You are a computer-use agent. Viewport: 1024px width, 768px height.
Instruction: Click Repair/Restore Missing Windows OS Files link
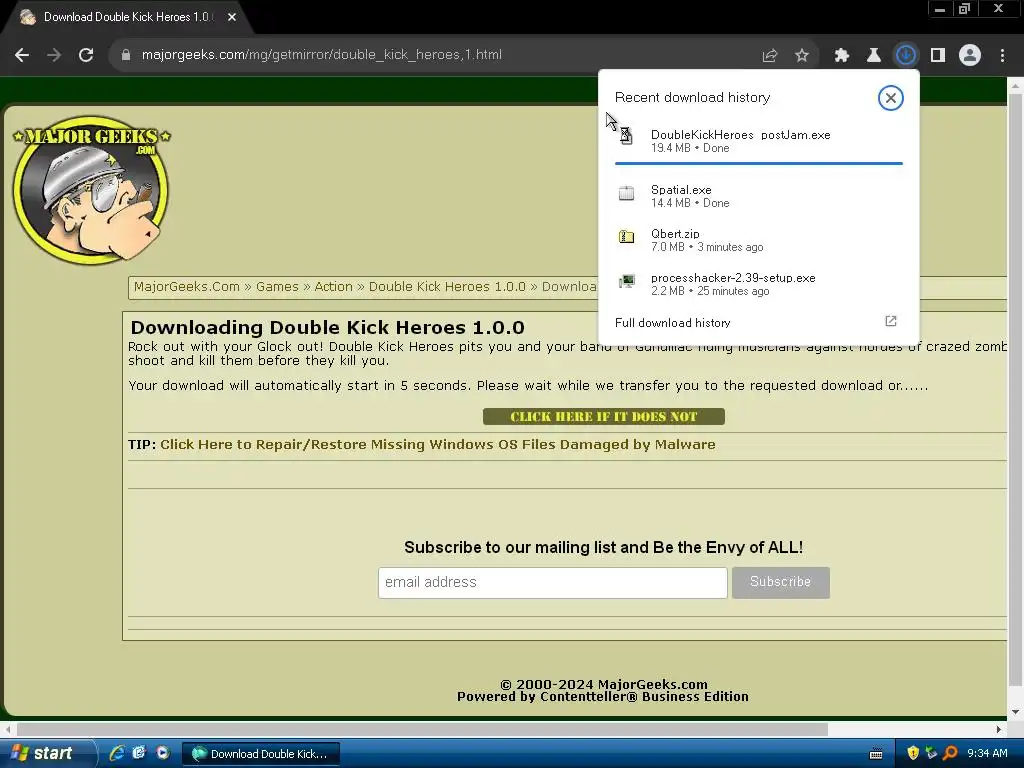(438, 445)
